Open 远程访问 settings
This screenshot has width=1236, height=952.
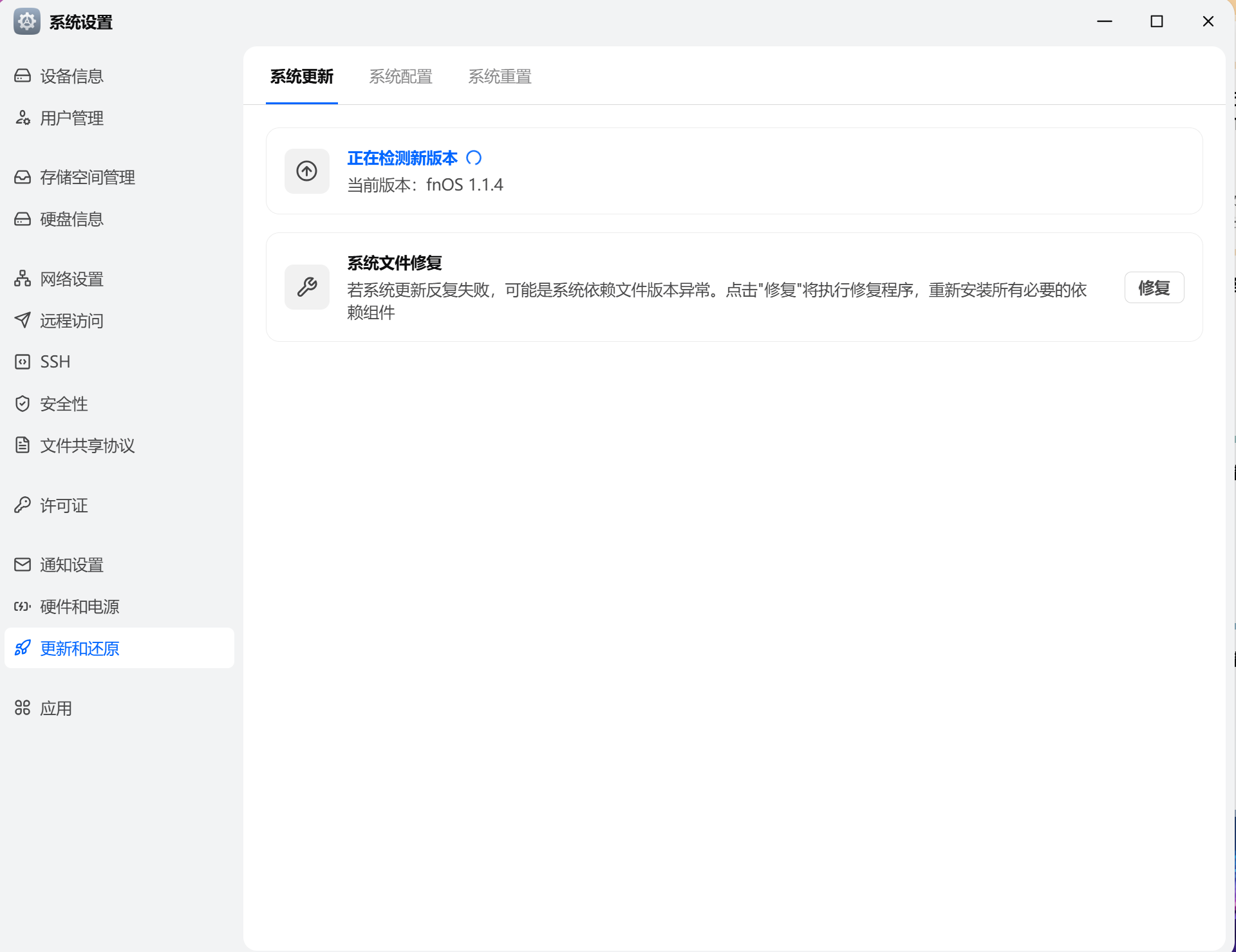tap(71, 321)
